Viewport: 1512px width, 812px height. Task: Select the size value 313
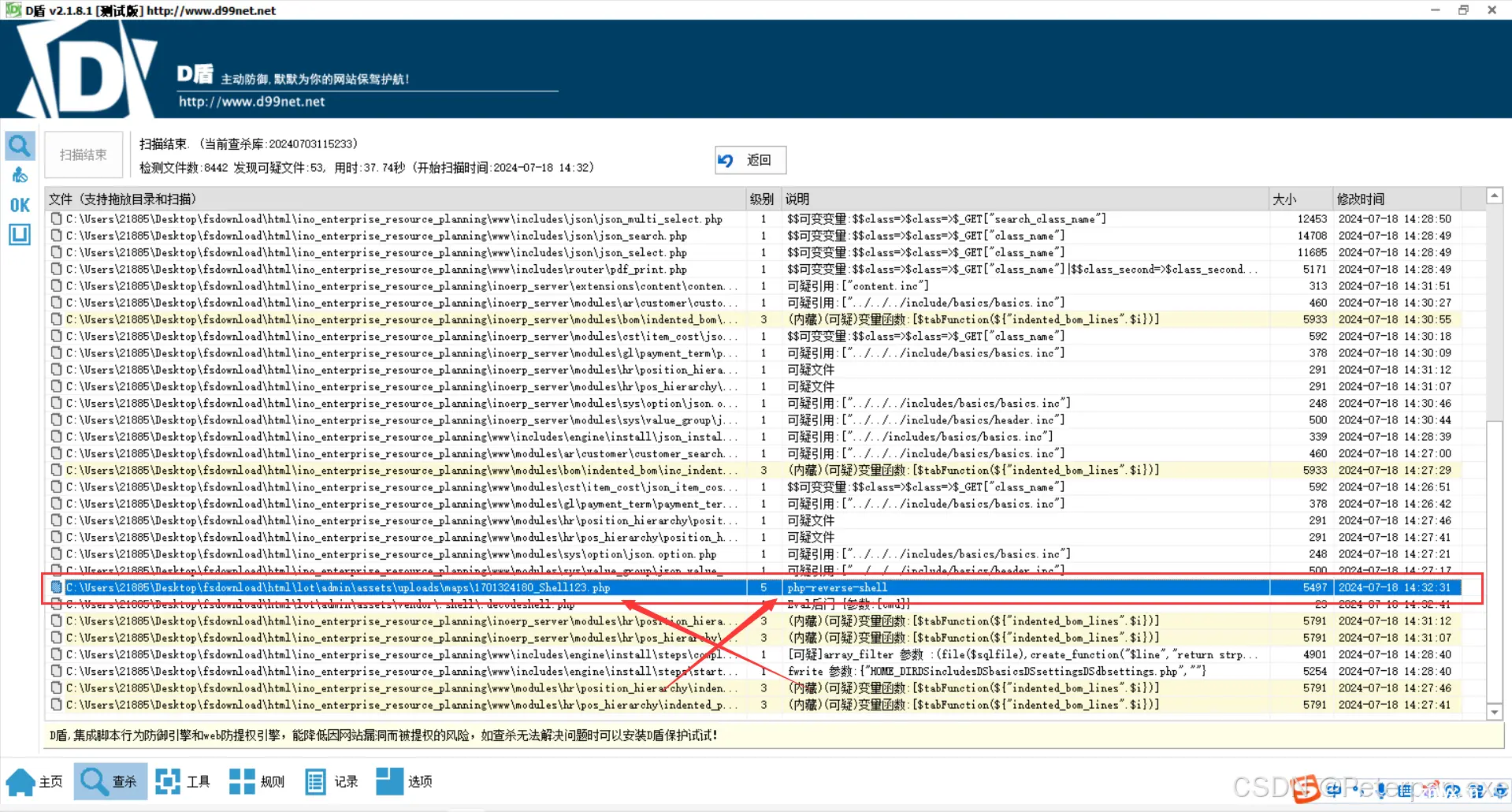coord(1318,285)
